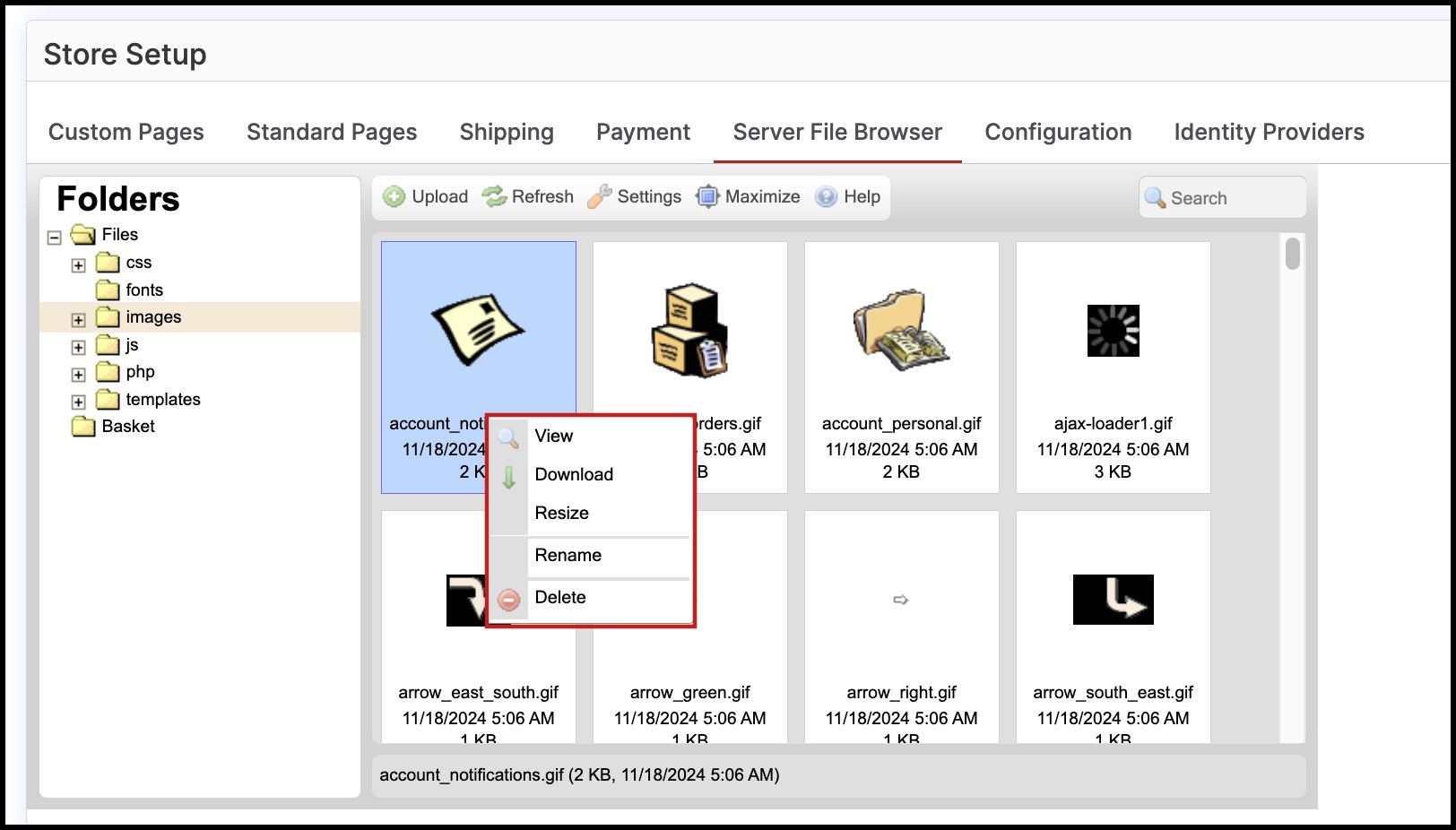Click the Maximize button label

[762, 196]
